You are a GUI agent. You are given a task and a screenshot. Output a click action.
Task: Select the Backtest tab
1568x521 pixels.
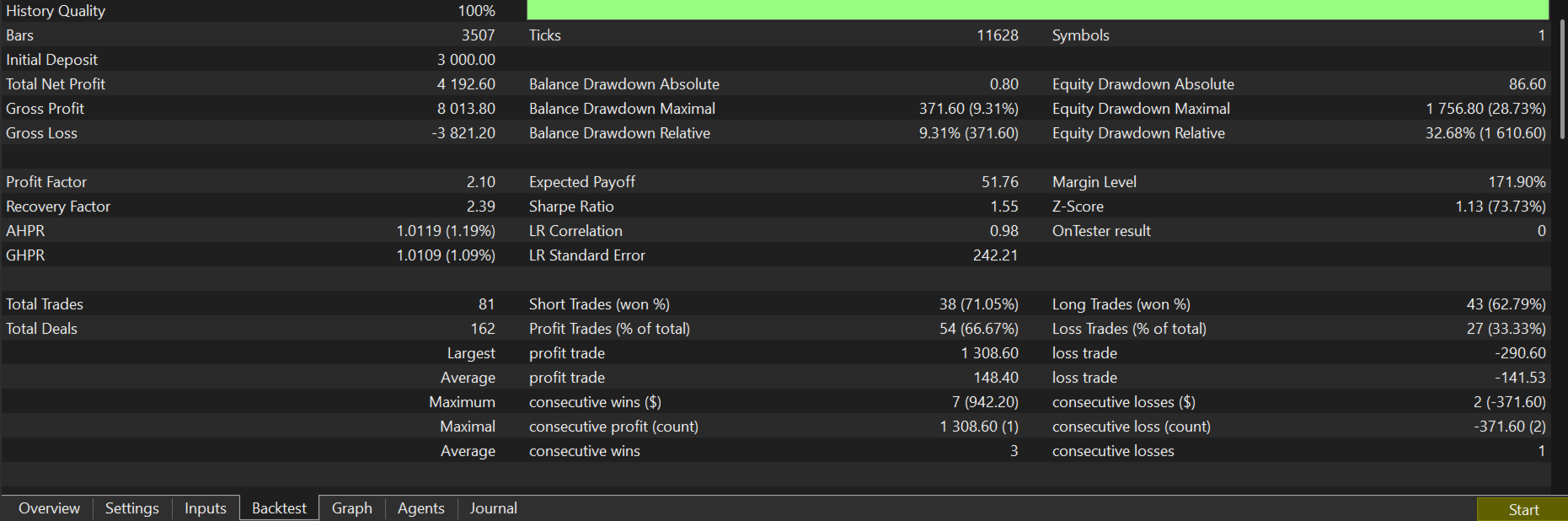click(279, 508)
